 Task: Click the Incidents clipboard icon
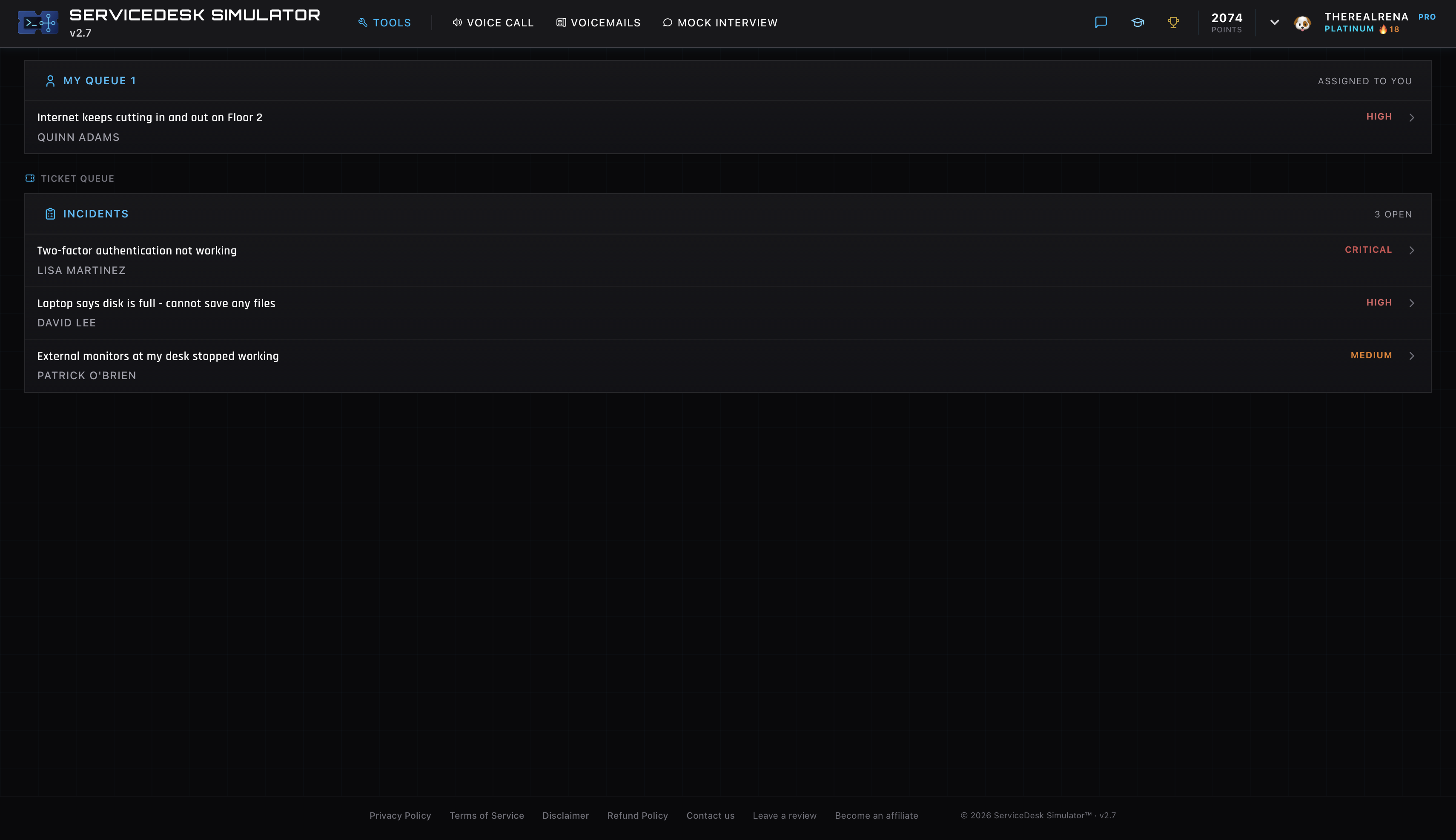point(50,214)
